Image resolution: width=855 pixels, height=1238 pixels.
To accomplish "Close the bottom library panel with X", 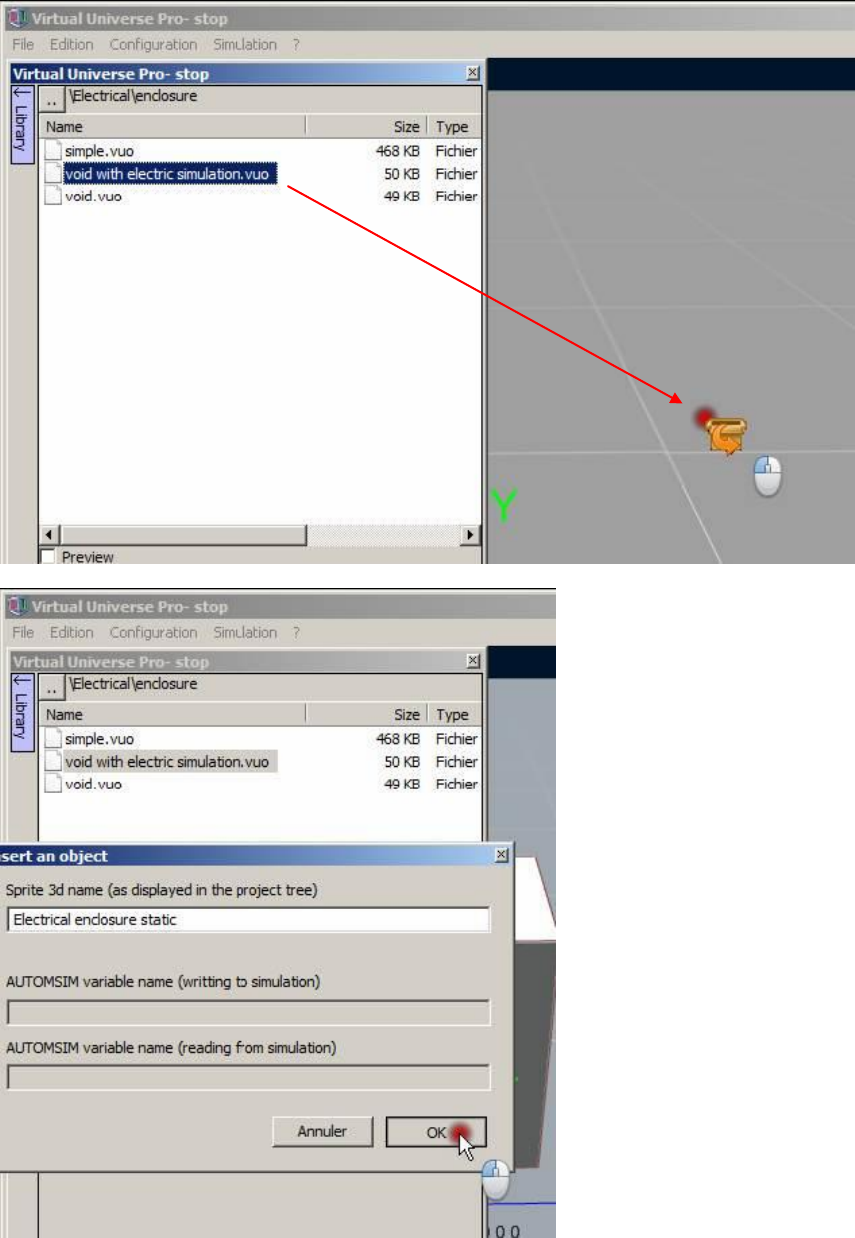I will pos(473,662).
